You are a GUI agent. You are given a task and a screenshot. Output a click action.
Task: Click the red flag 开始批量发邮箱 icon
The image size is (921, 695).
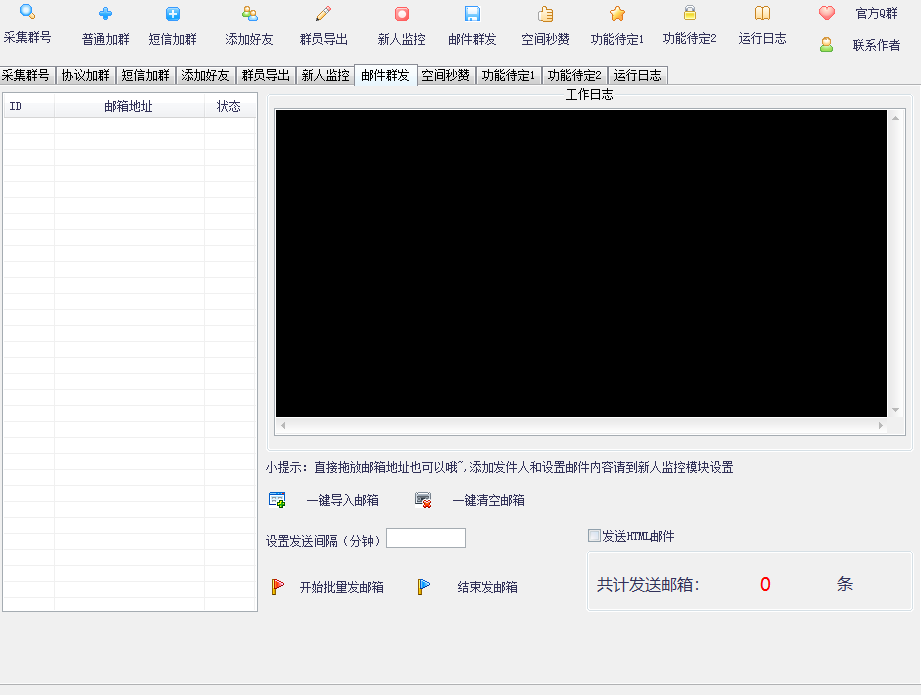277,586
